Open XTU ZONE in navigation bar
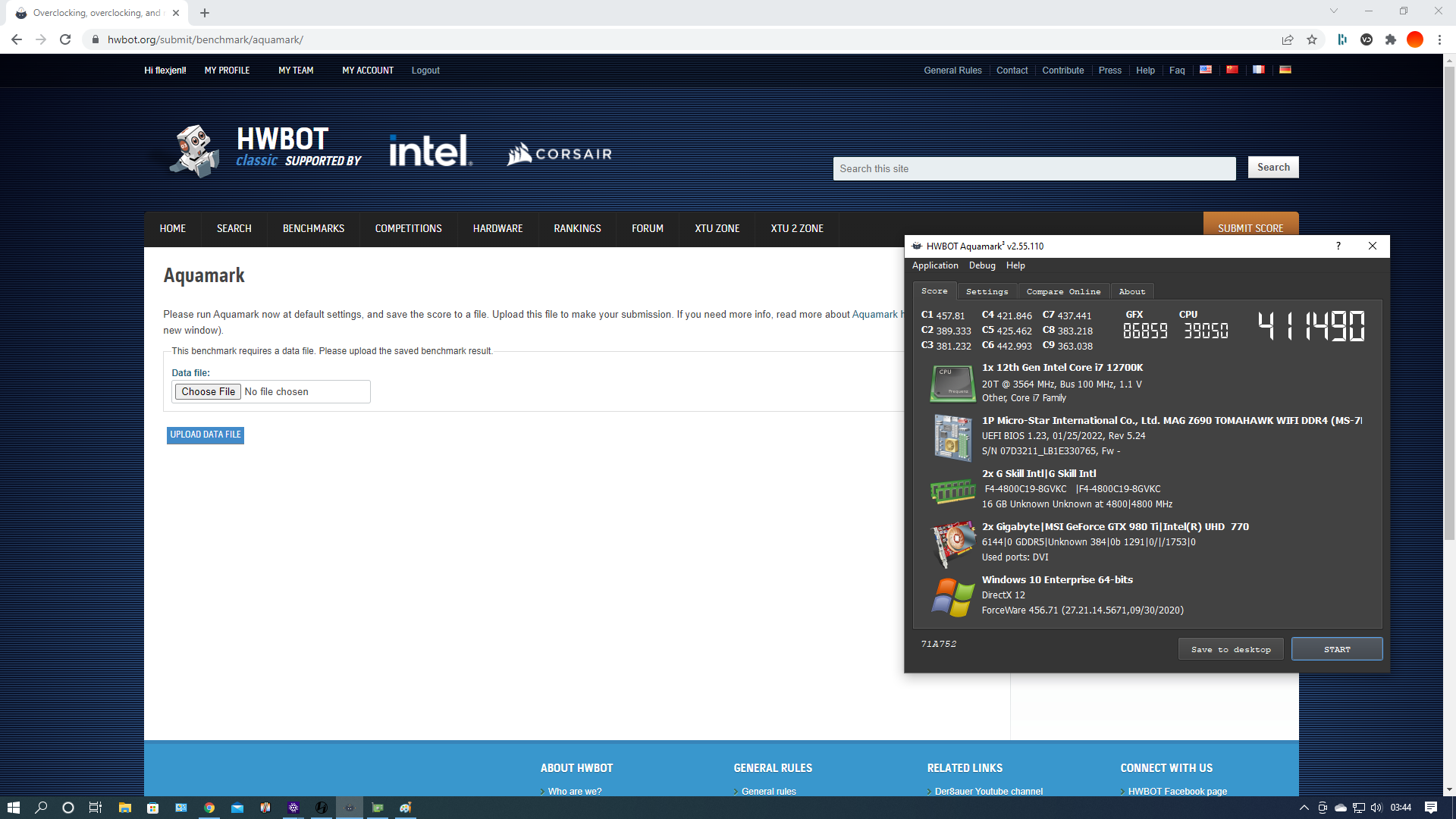 click(x=717, y=228)
